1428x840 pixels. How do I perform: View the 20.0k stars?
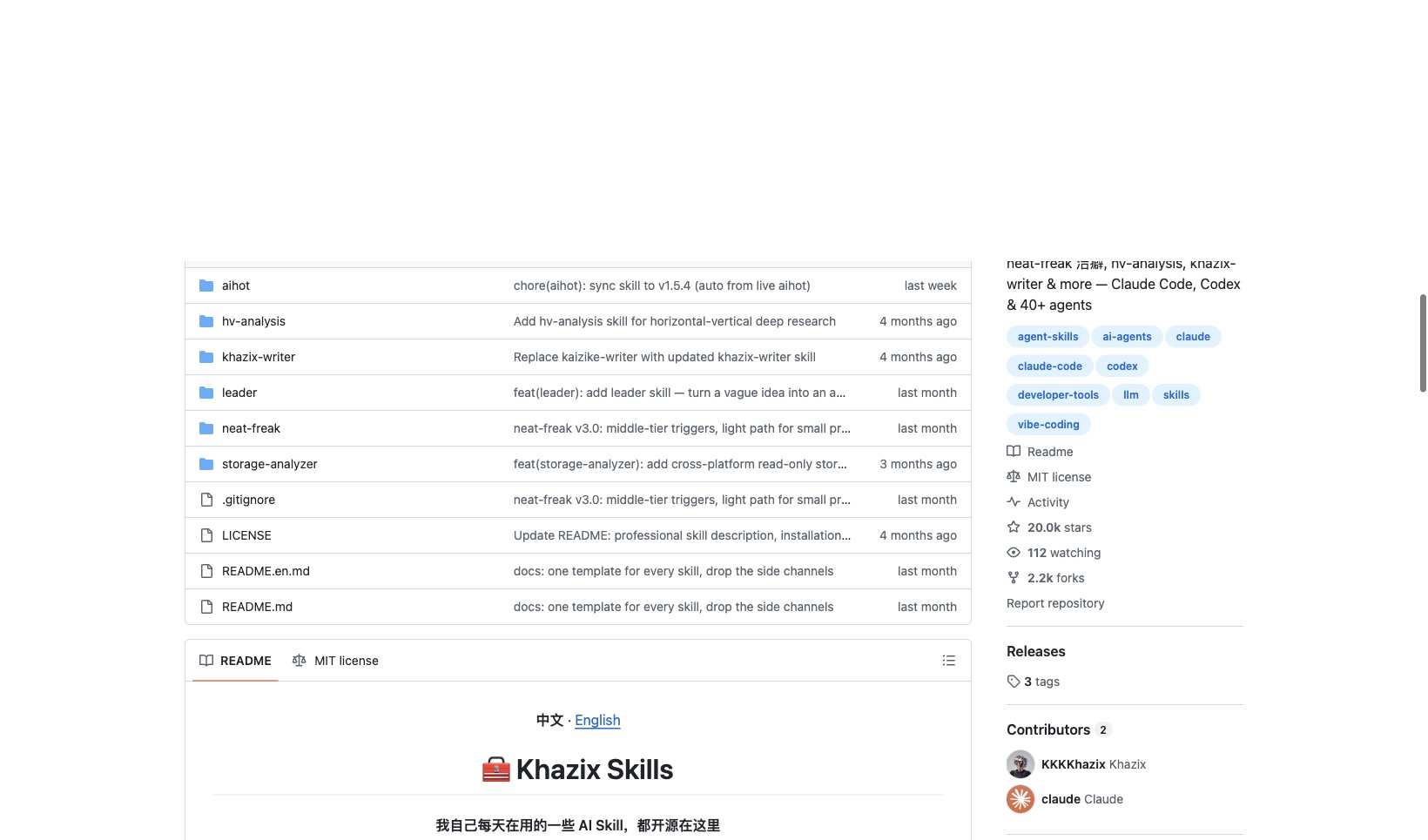pos(1049,528)
